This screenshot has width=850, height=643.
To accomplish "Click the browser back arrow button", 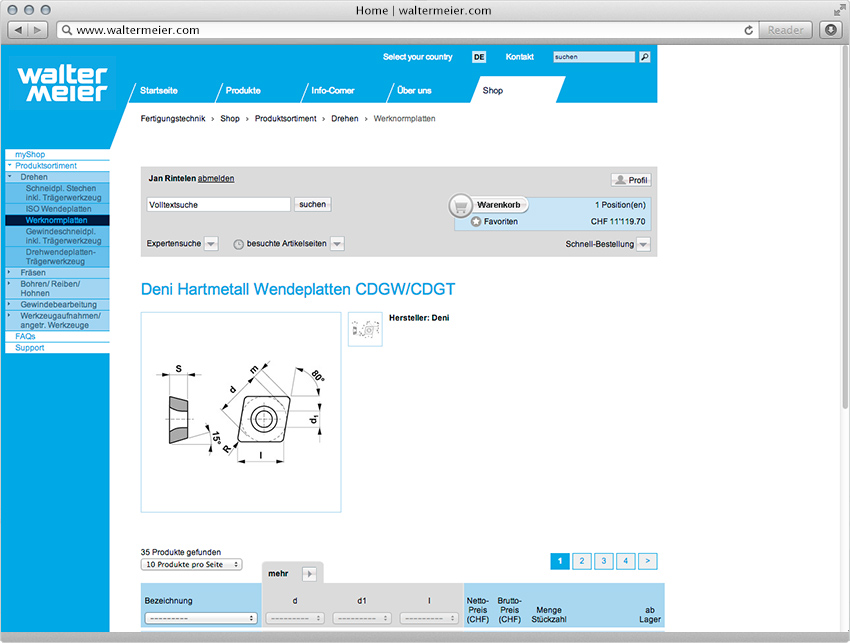I will click(x=18, y=30).
